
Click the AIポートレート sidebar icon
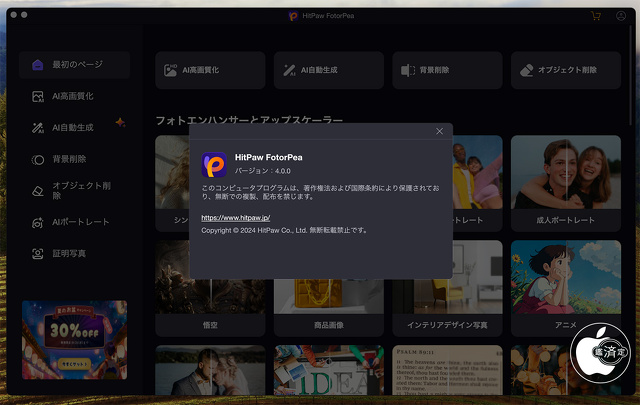[x=38, y=223]
